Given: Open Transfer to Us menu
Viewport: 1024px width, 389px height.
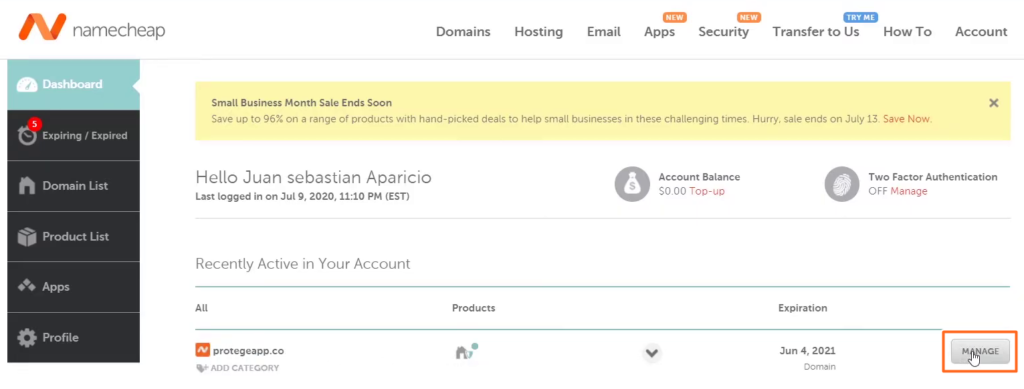Looking at the screenshot, I should tap(816, 31).
